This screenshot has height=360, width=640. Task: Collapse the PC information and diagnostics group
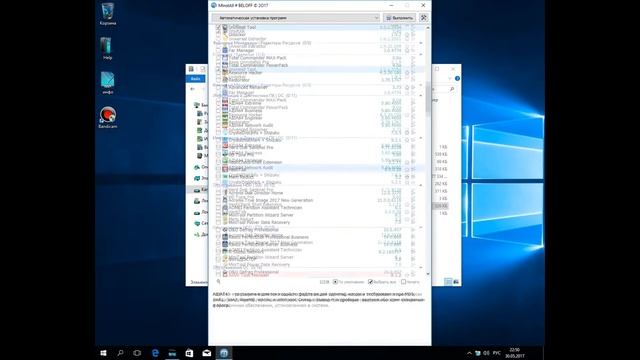(x=421, y=96)
